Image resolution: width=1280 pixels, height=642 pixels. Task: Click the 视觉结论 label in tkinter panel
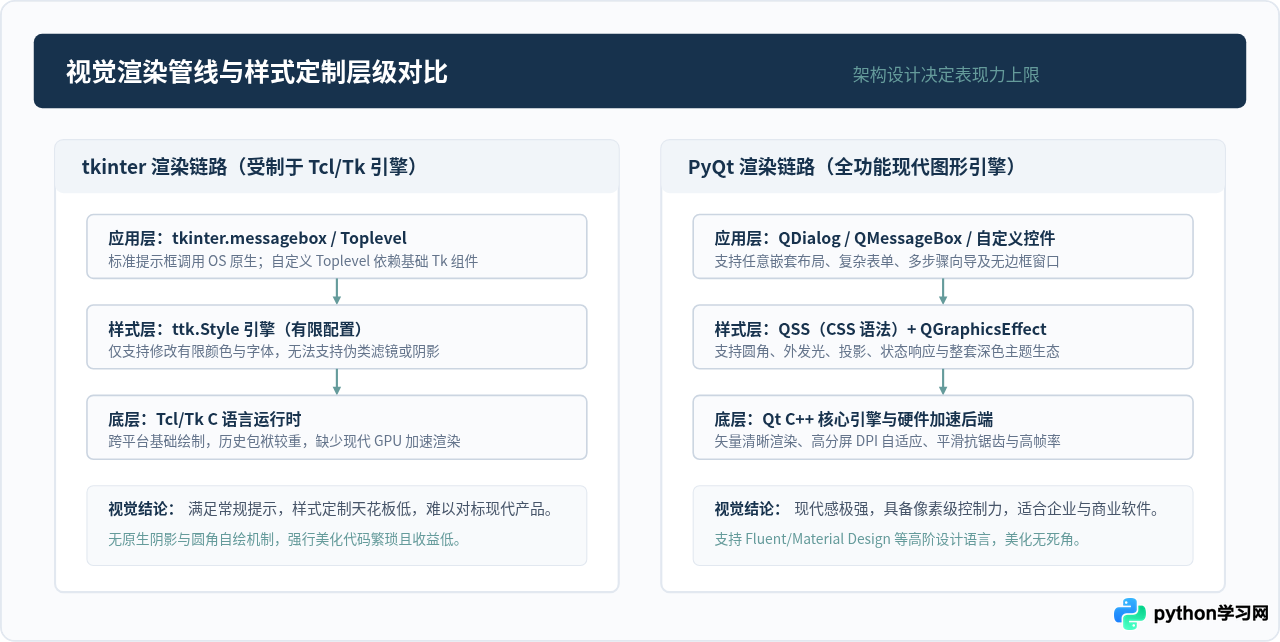coord(142,509)
